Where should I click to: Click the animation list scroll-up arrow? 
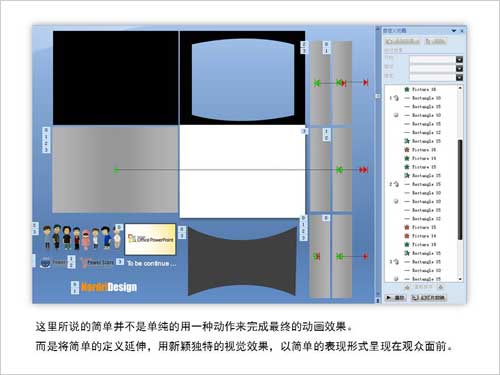click(x=460, y=88)
